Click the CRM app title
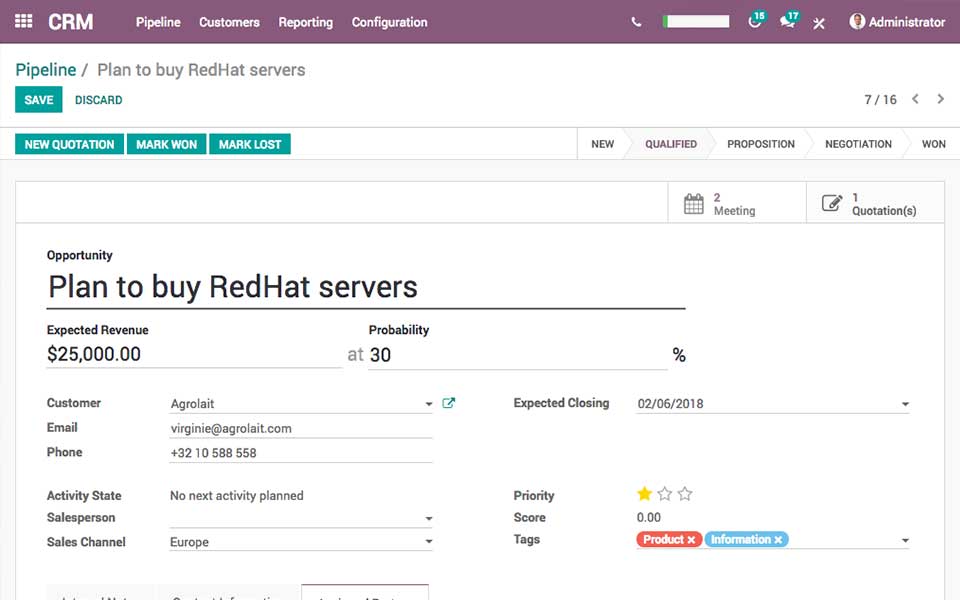960x600 pixels. [70, 22]
